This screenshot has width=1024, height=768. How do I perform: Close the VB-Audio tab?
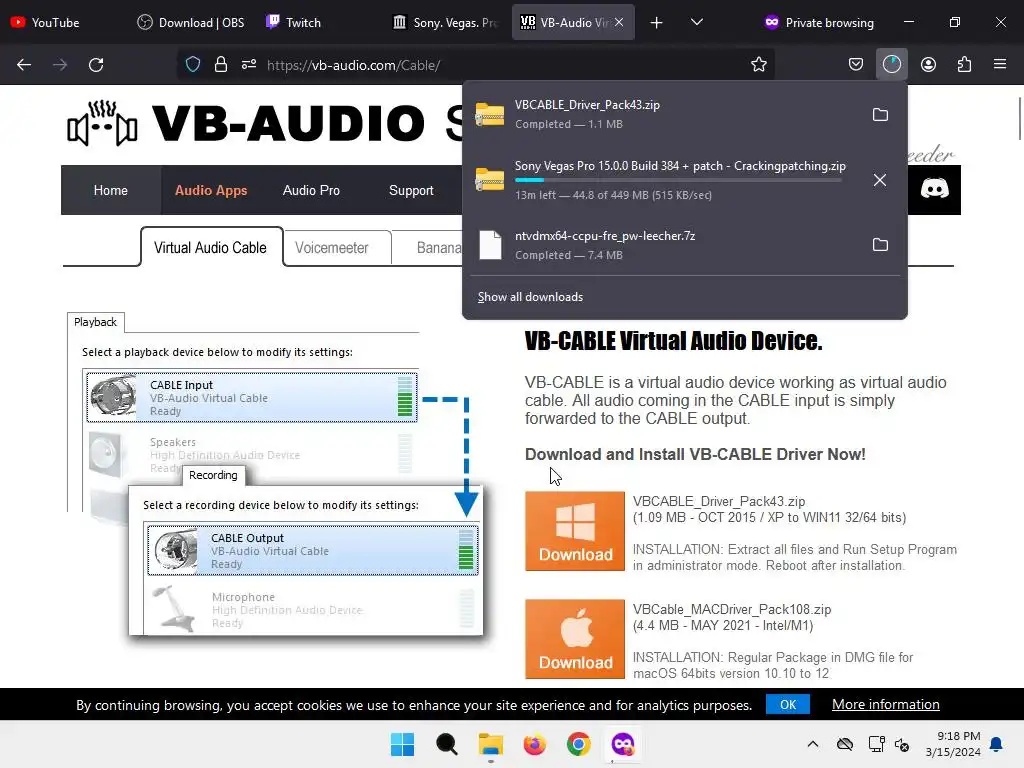(x=619, y=22)
